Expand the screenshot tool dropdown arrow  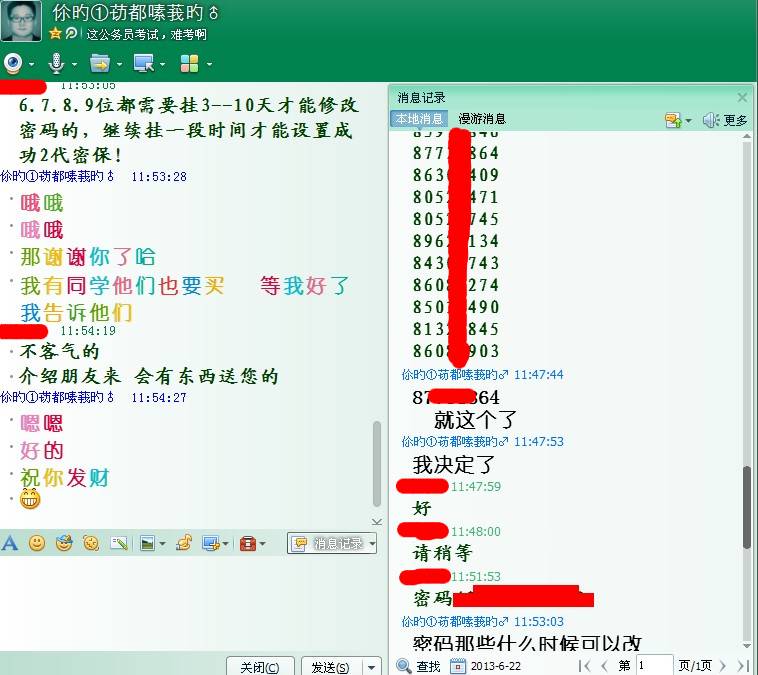pos(226,544)
